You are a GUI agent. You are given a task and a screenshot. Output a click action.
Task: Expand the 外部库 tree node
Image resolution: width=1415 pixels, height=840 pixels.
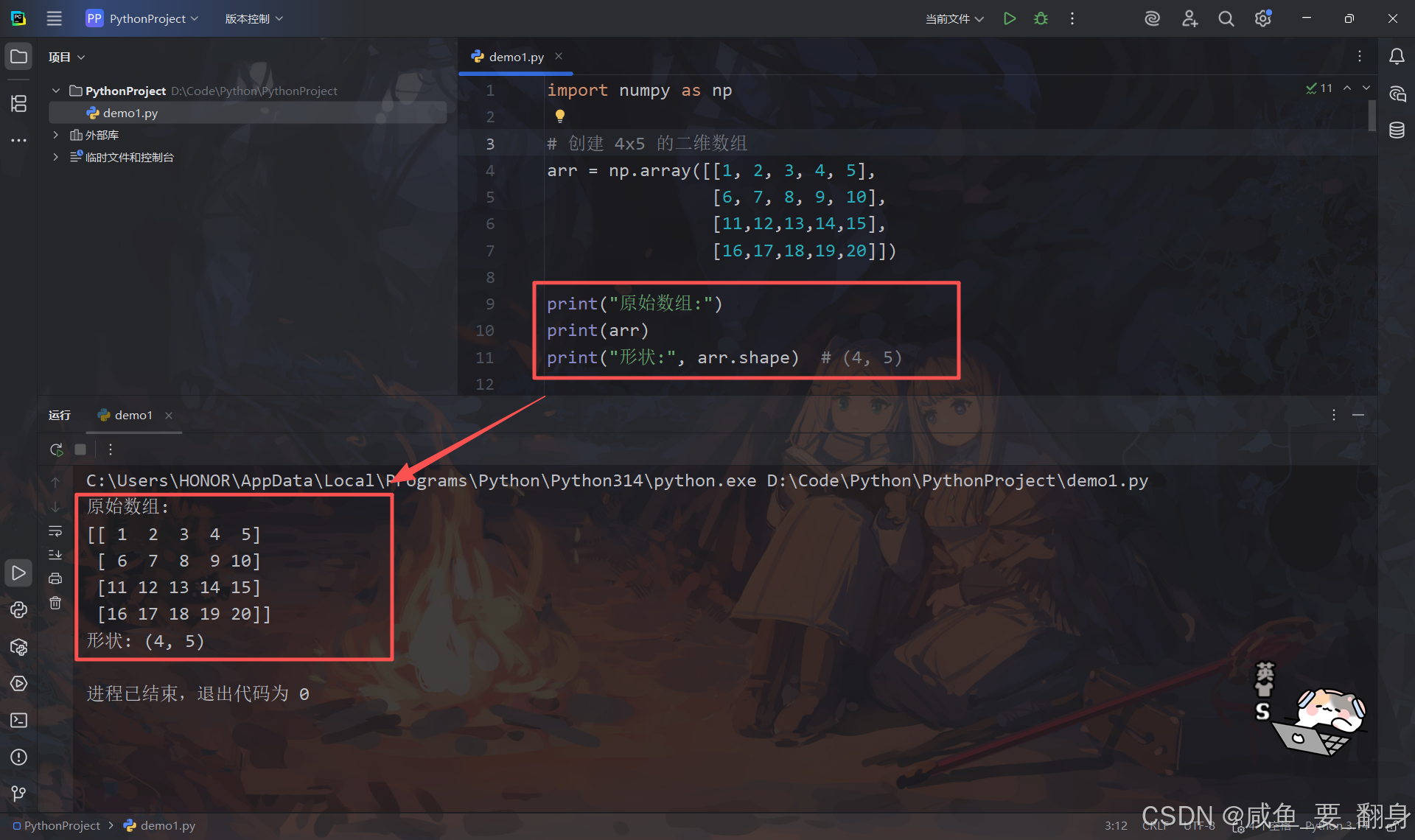pos(55,135)
